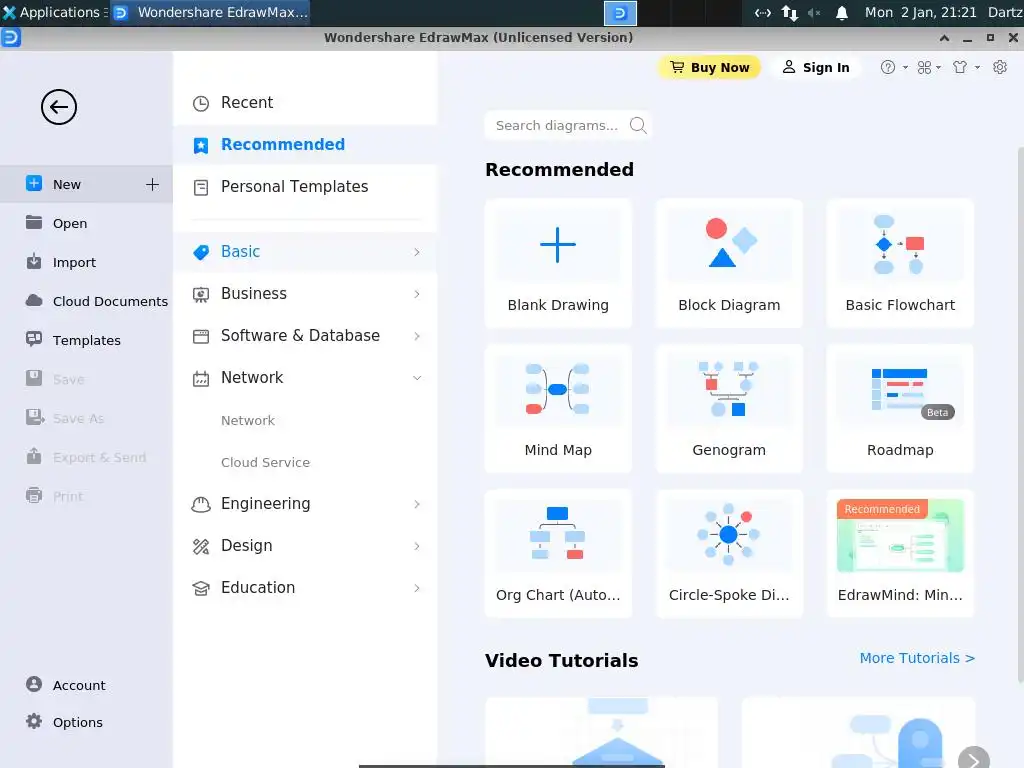
Task: Click the Design pencil-ruler icon
Action: pos(201,547)
